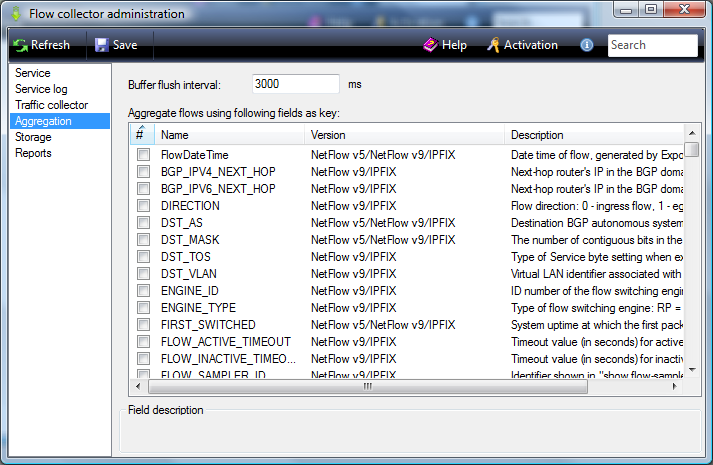713x465 pixels.
Task: Open the Service log section
Action: click(x=41, y=89)
